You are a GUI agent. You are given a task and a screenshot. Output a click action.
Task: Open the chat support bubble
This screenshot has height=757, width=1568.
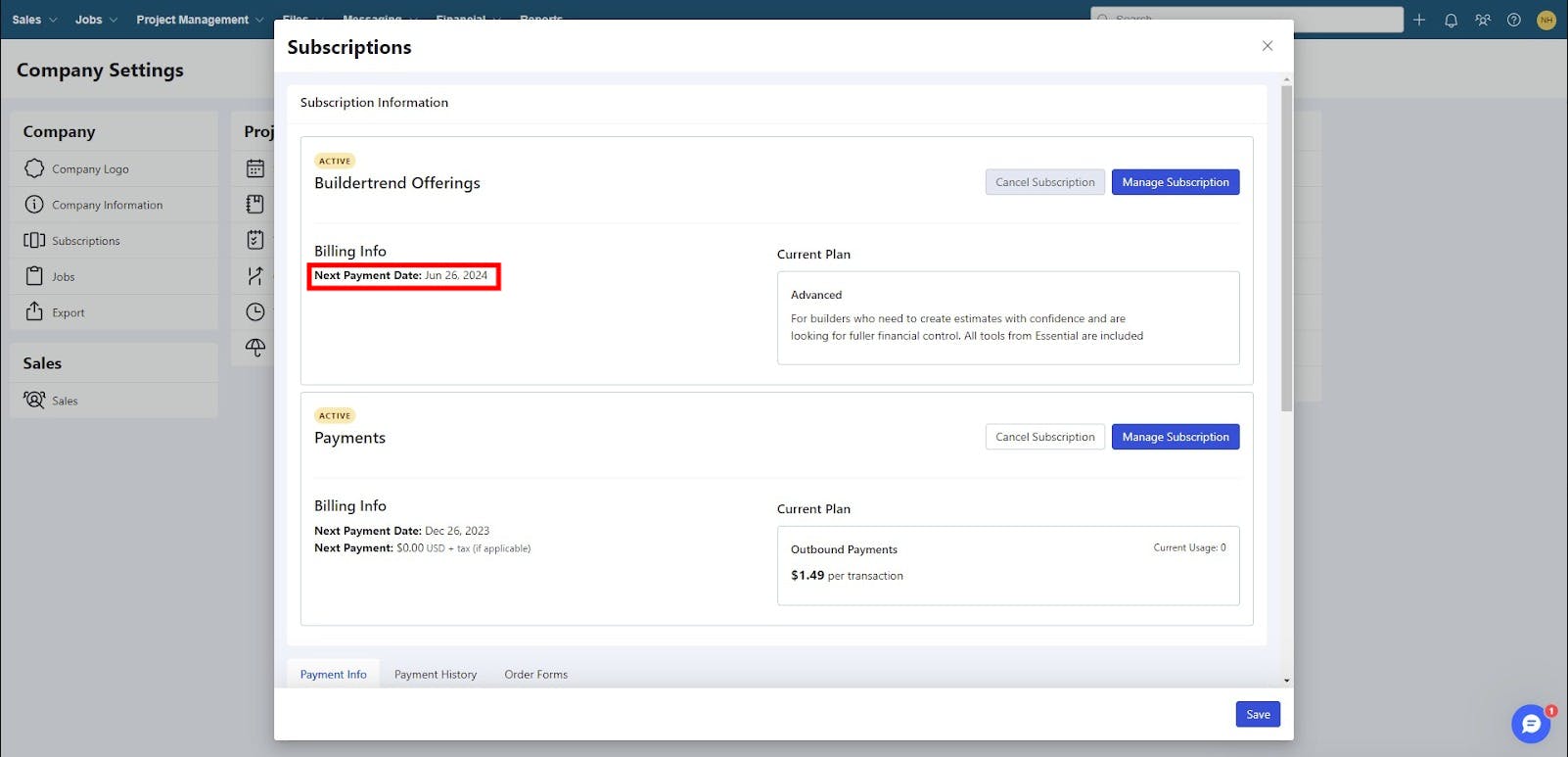[x=1531, y=725]
